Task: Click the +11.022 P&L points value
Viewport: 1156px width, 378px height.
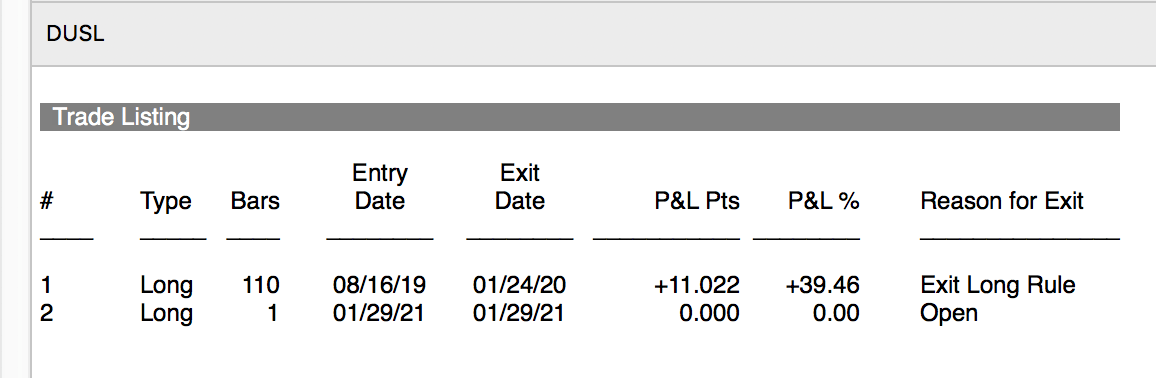Action: (697, 285)
